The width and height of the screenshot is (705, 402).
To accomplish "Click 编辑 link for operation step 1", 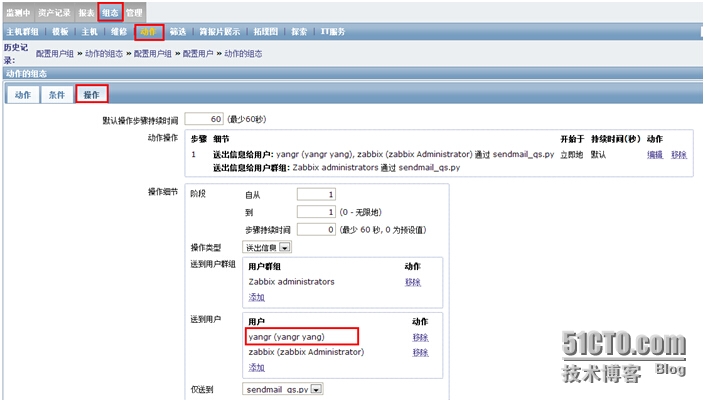I will [655, 155].
